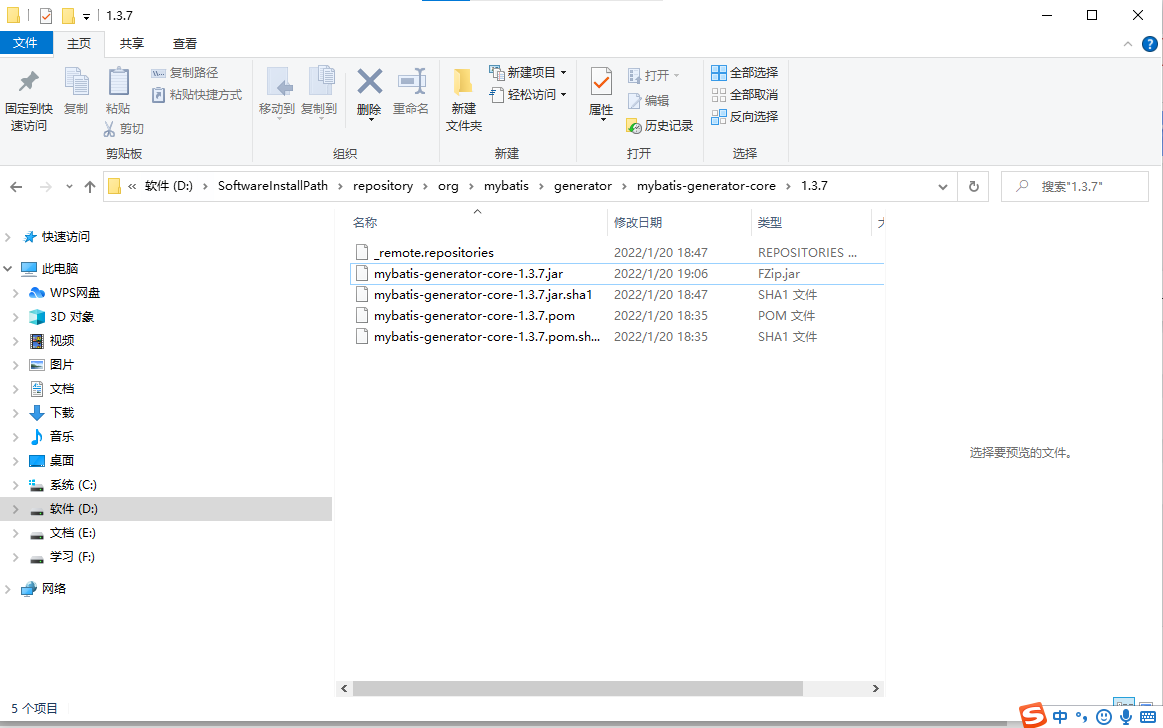Click horizontal scrollbar right arrow
Screen dimensions: 1163x728
pos(876,689)
